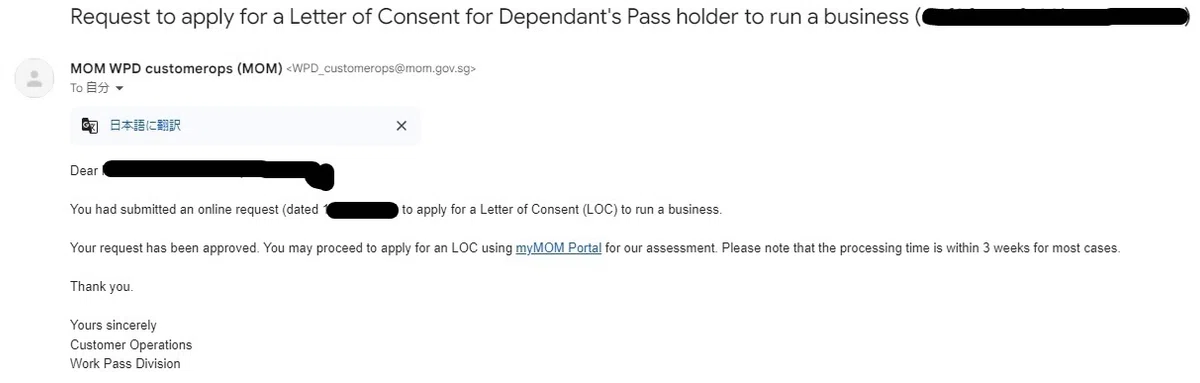This screenshot has width=1200, height=383.
Task: Click the "Dear" greeting text
Action: pos(84,171)
